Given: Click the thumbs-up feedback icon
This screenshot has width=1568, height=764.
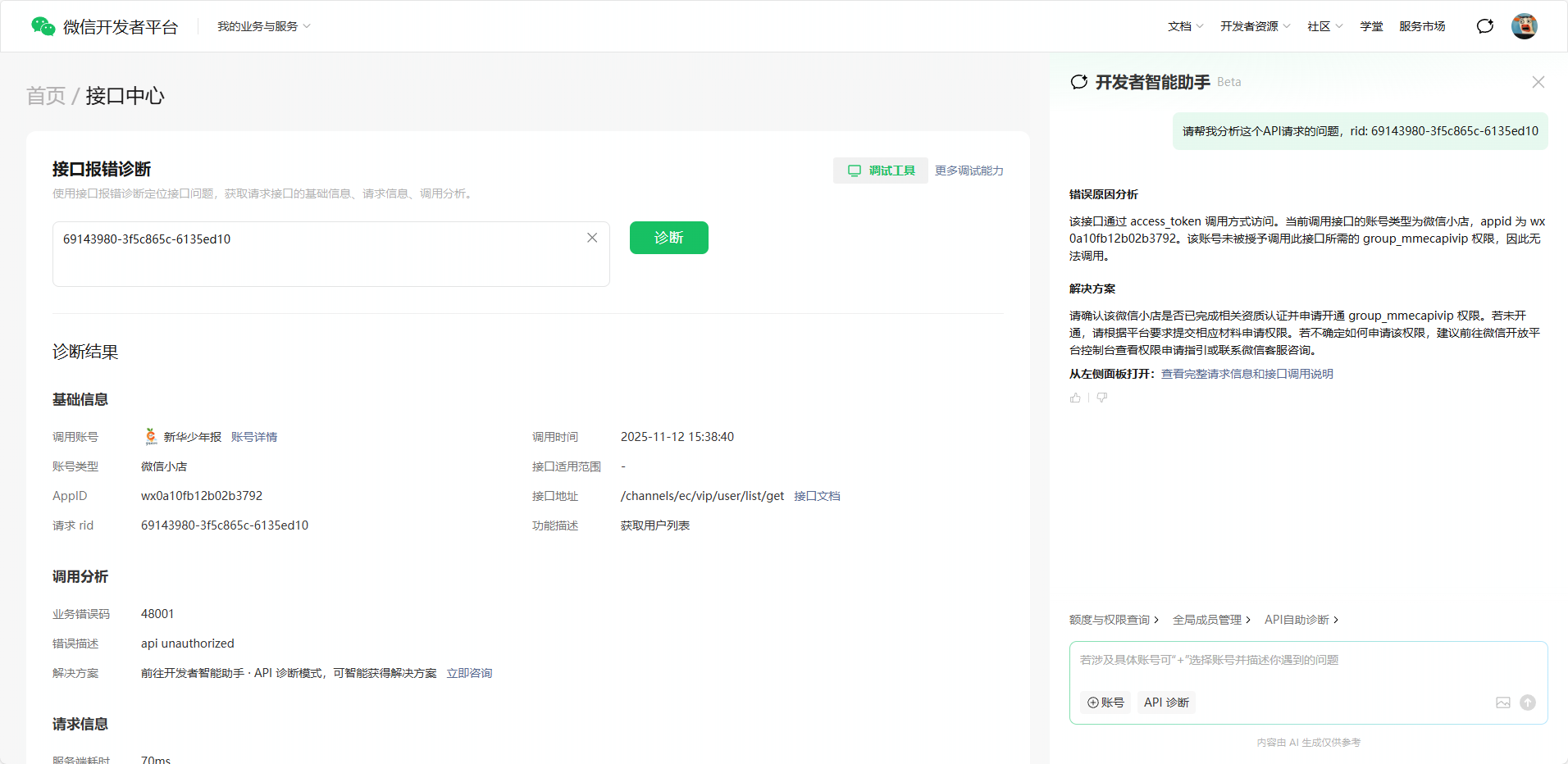Looking at the screenshot, I should tap(1075, 398).
